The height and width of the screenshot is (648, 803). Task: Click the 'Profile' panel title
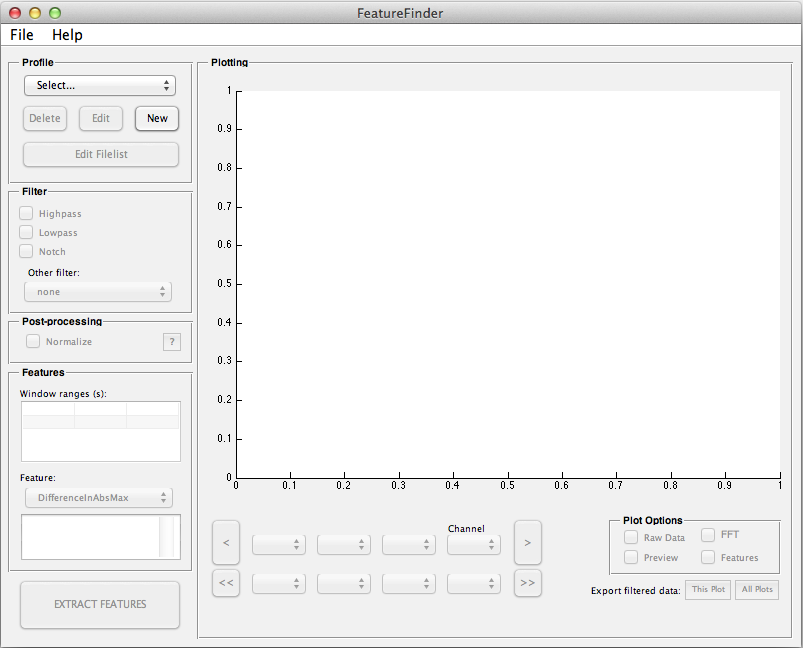tap(37, 62)
